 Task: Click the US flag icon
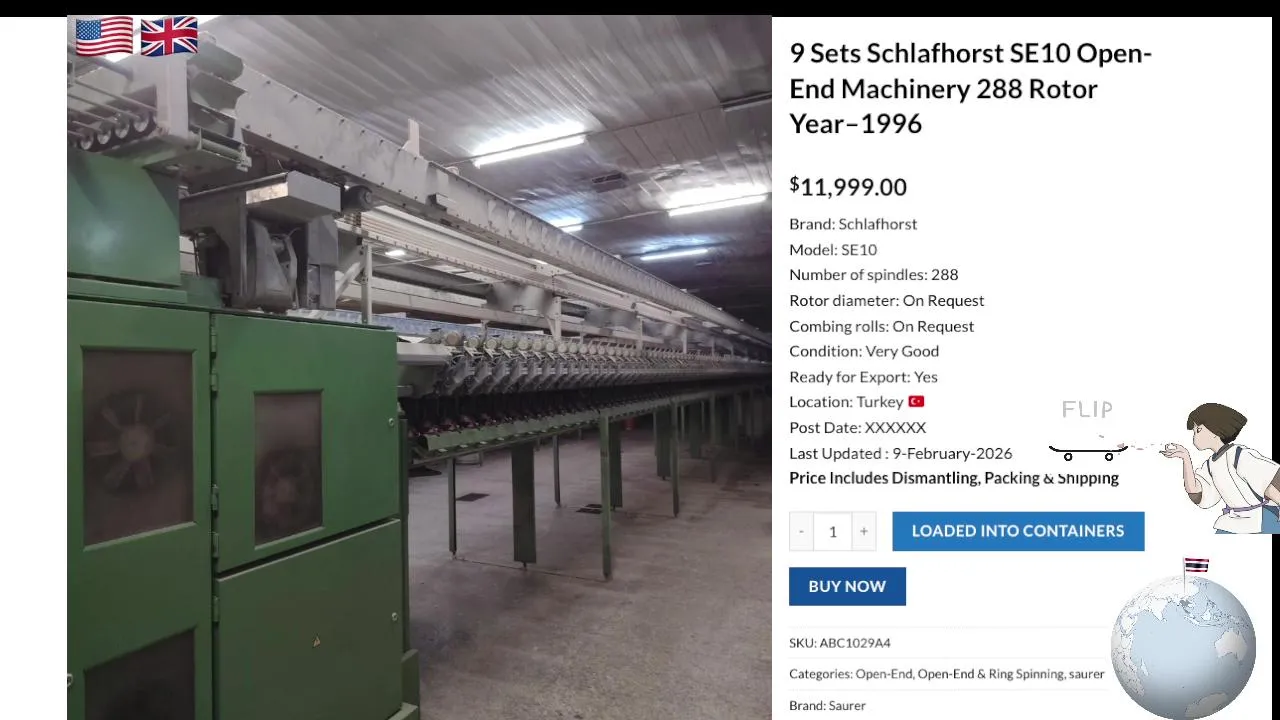pyautogui.click(x=104, y=37)
